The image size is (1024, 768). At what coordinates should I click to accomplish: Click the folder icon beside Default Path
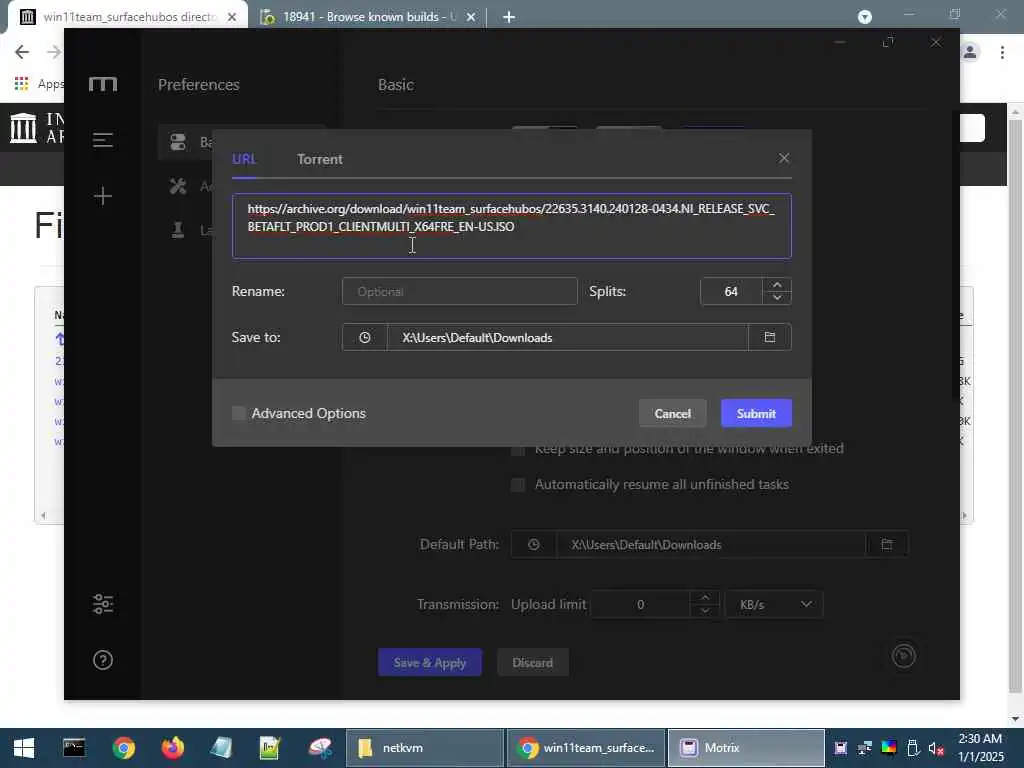[887, 545]
